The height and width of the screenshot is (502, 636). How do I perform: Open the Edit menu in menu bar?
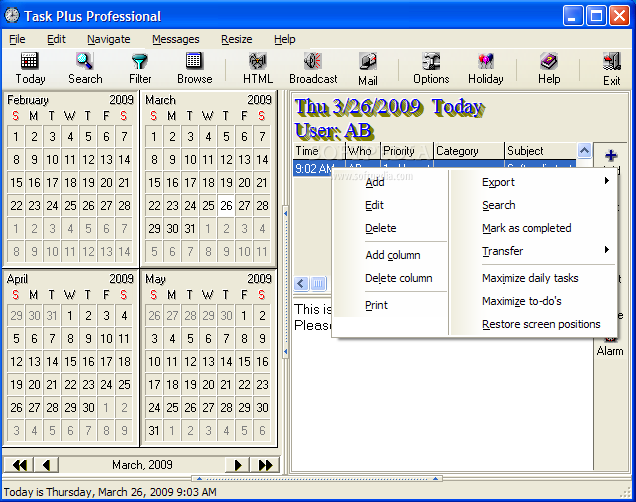56,39
